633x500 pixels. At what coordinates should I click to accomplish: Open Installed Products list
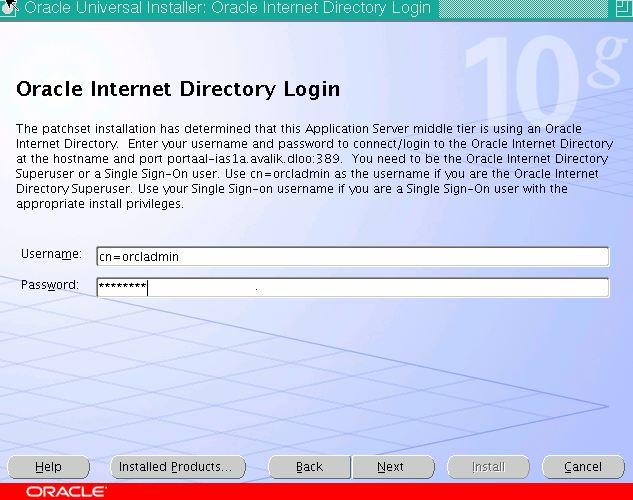click(x=178, y=467)
